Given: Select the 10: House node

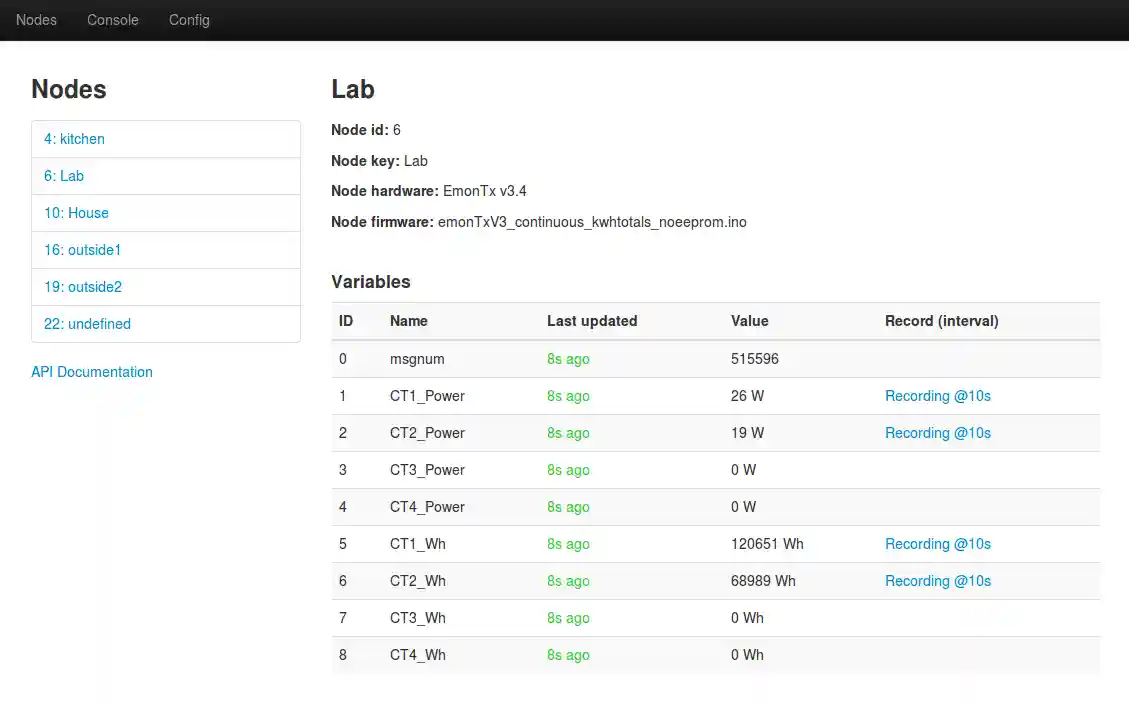Looking at the screenshot, I should click(76, 213).
